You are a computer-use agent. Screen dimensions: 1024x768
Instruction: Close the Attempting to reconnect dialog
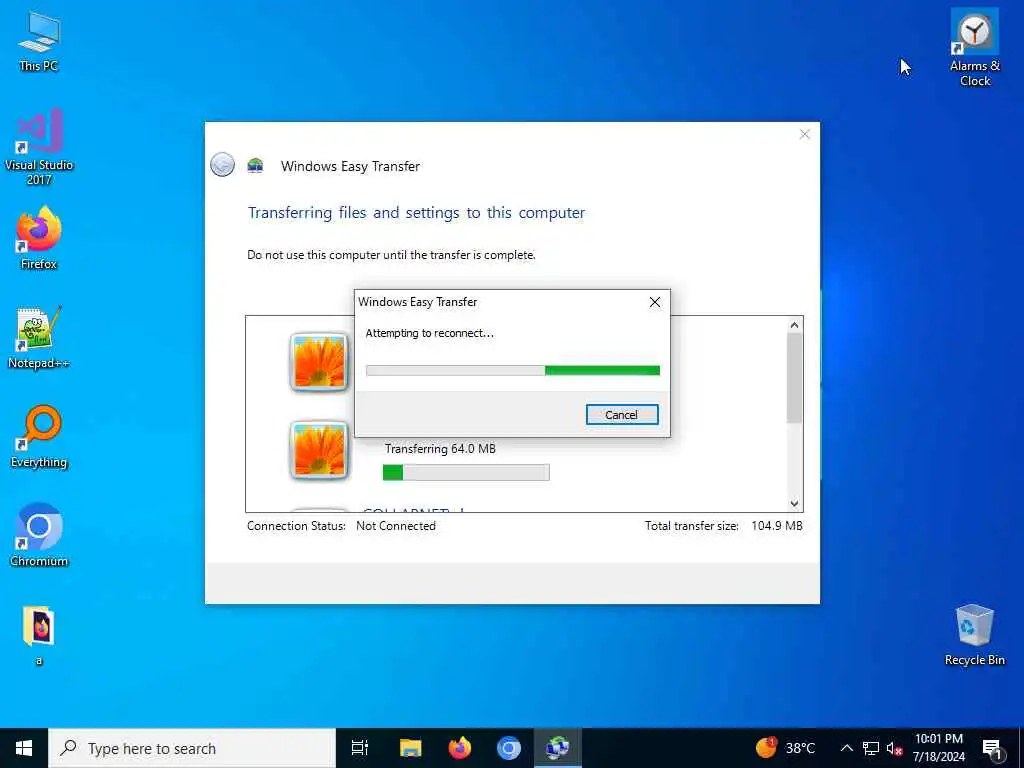coord(655,302)
